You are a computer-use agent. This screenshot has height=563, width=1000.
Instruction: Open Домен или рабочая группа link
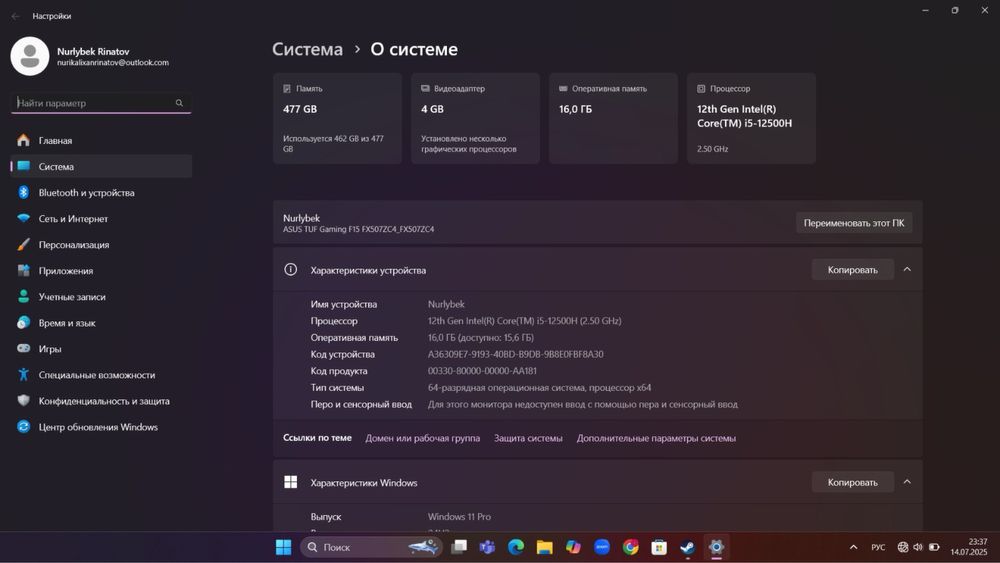coord(423,438)
